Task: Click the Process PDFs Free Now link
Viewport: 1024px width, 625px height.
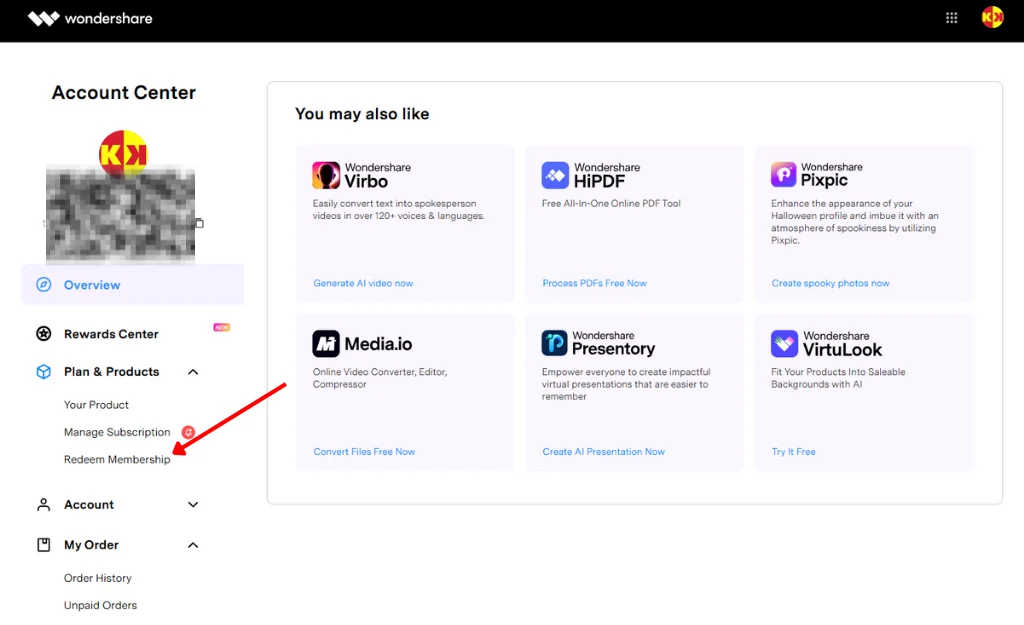Action: click(594, 283)
